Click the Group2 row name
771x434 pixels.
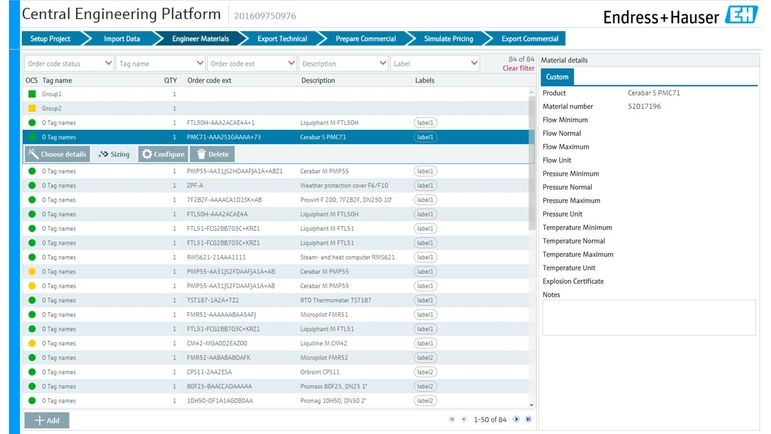point(52,108)
